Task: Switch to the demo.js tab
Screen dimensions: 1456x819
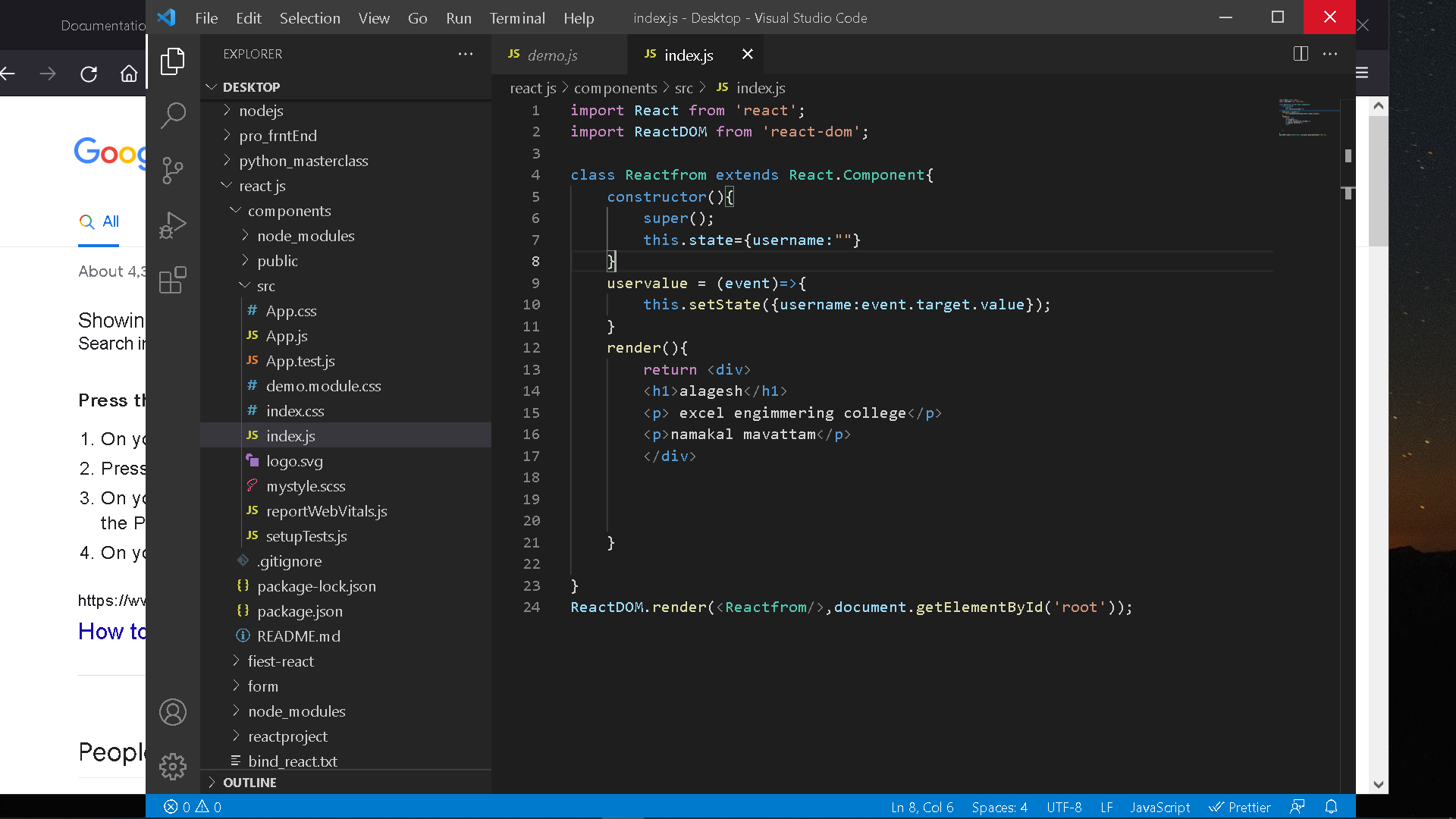Action: [x=552, y=55]
